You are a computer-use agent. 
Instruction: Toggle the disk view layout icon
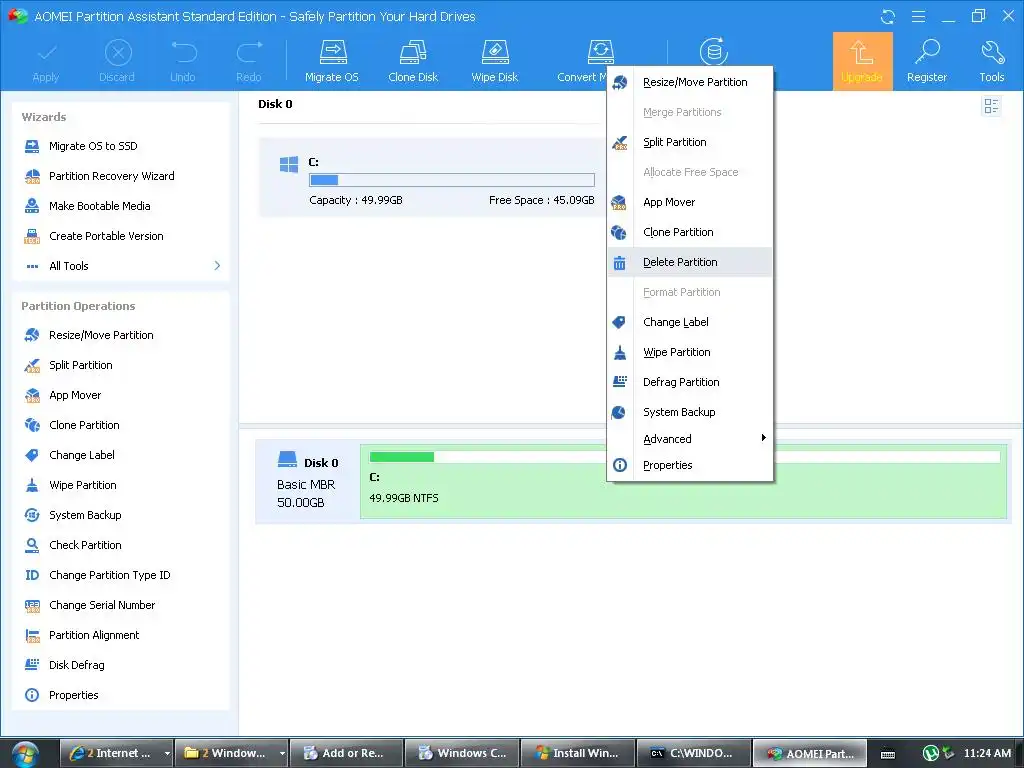coord(991,106)
